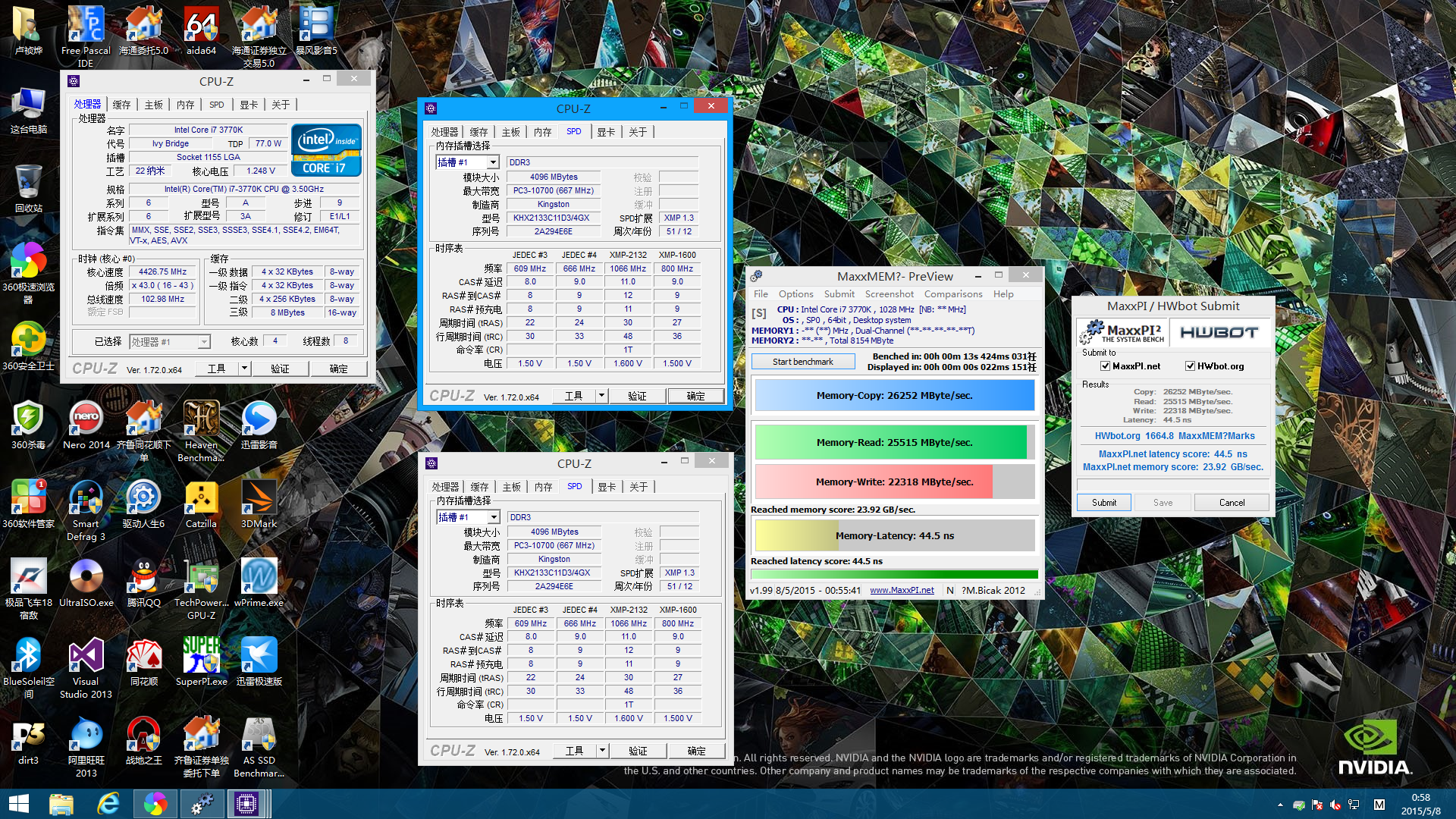
Task: Click the Windows Start button
Action: [18, 804]
